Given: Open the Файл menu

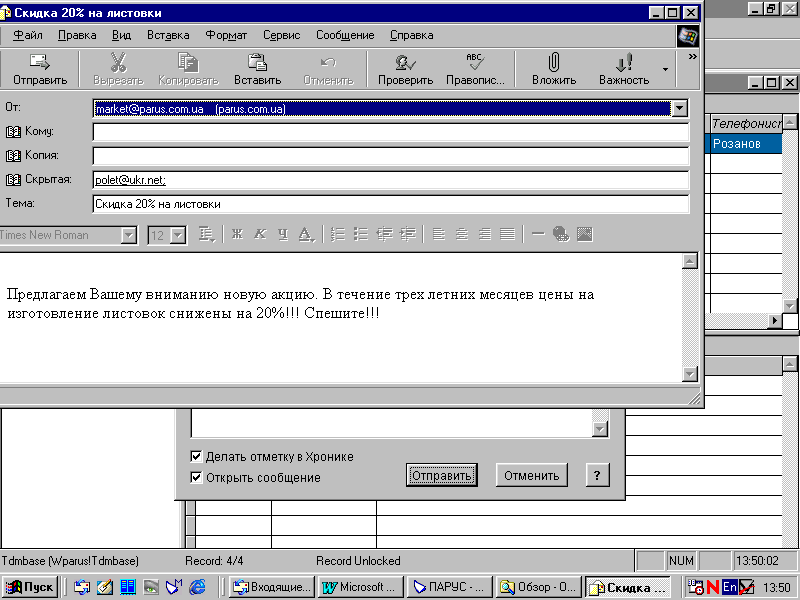Looking at the screenshot, I should 28,35.
